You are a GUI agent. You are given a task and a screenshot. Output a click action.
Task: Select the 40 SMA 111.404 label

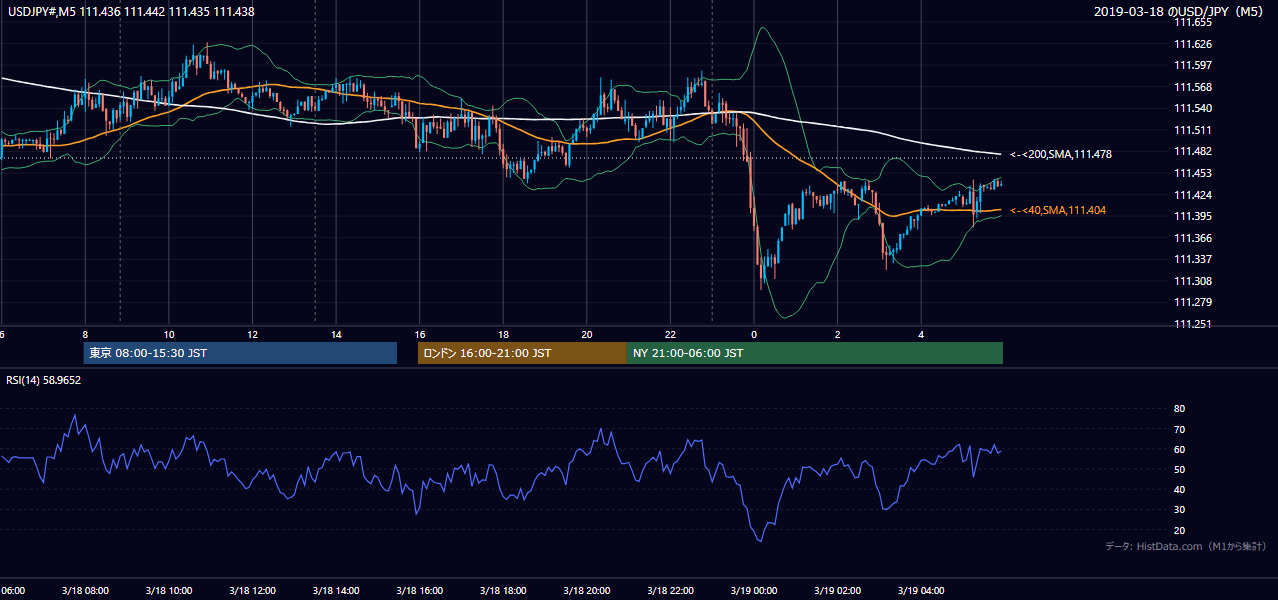(x=1058, y=210)
